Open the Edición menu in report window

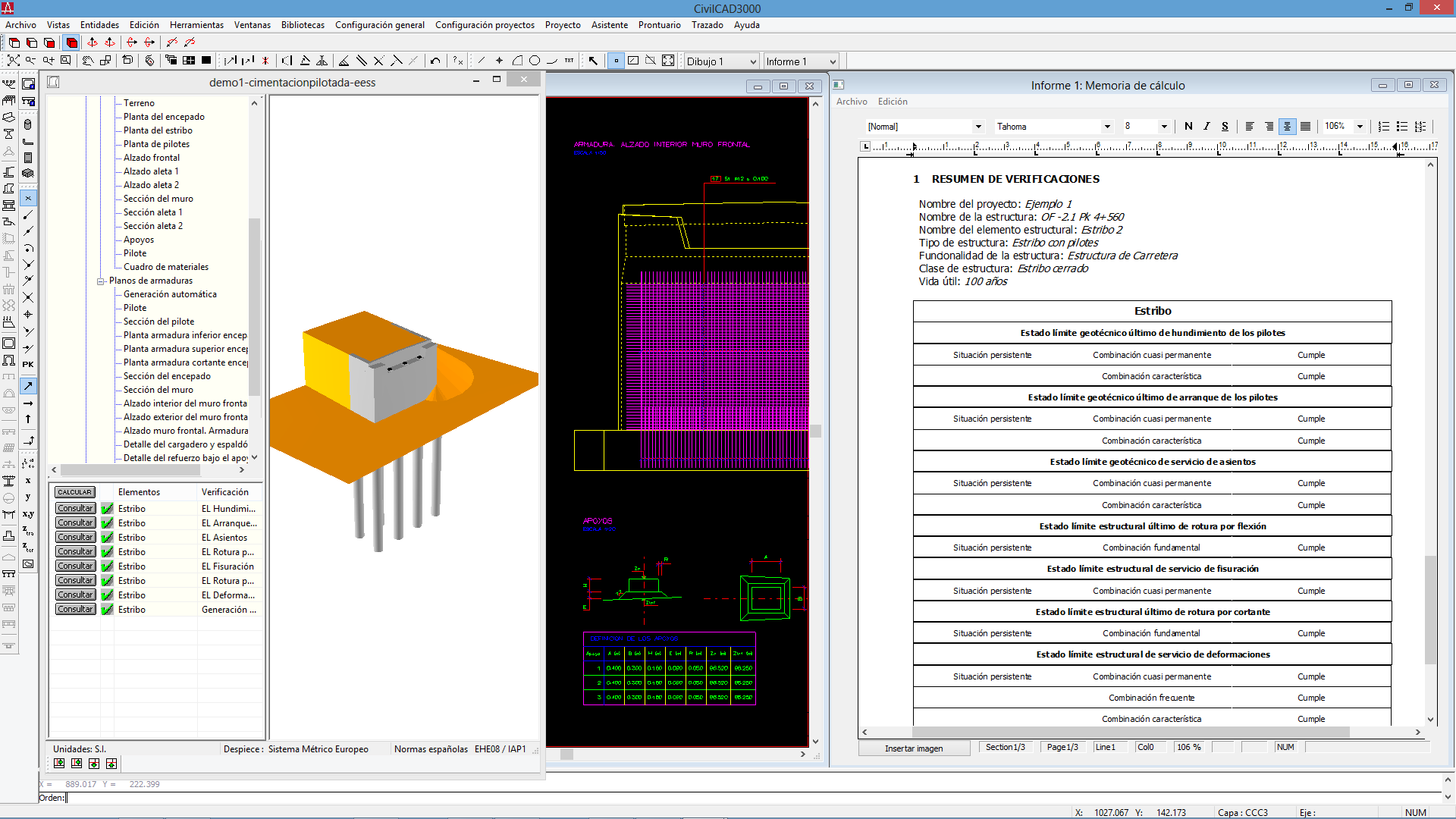point(892,102)
